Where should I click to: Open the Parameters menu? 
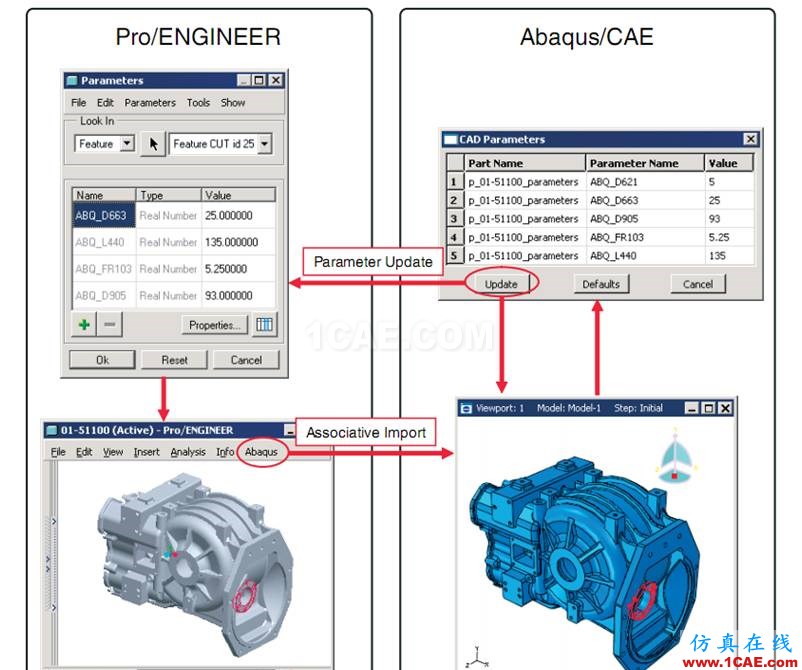pyautogui.click(x=150, y=103)
